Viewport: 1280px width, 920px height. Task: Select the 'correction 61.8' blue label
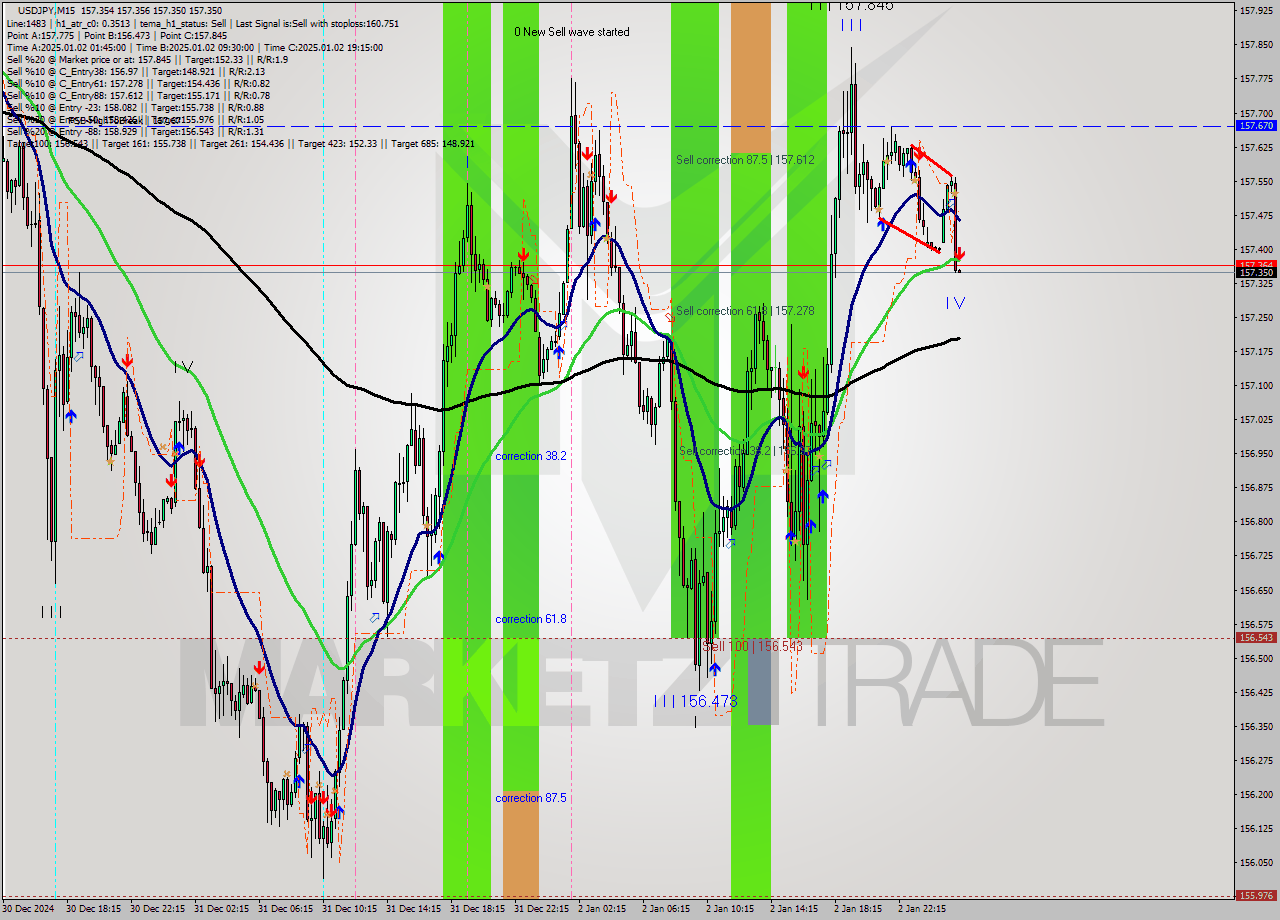[x=531, y=619]
